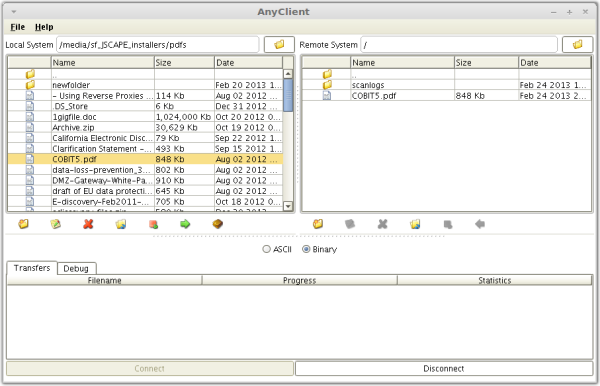The image size is (600, 386).
Task: Click the local create-folder icon below local list
Action: (x=23, y=224)
